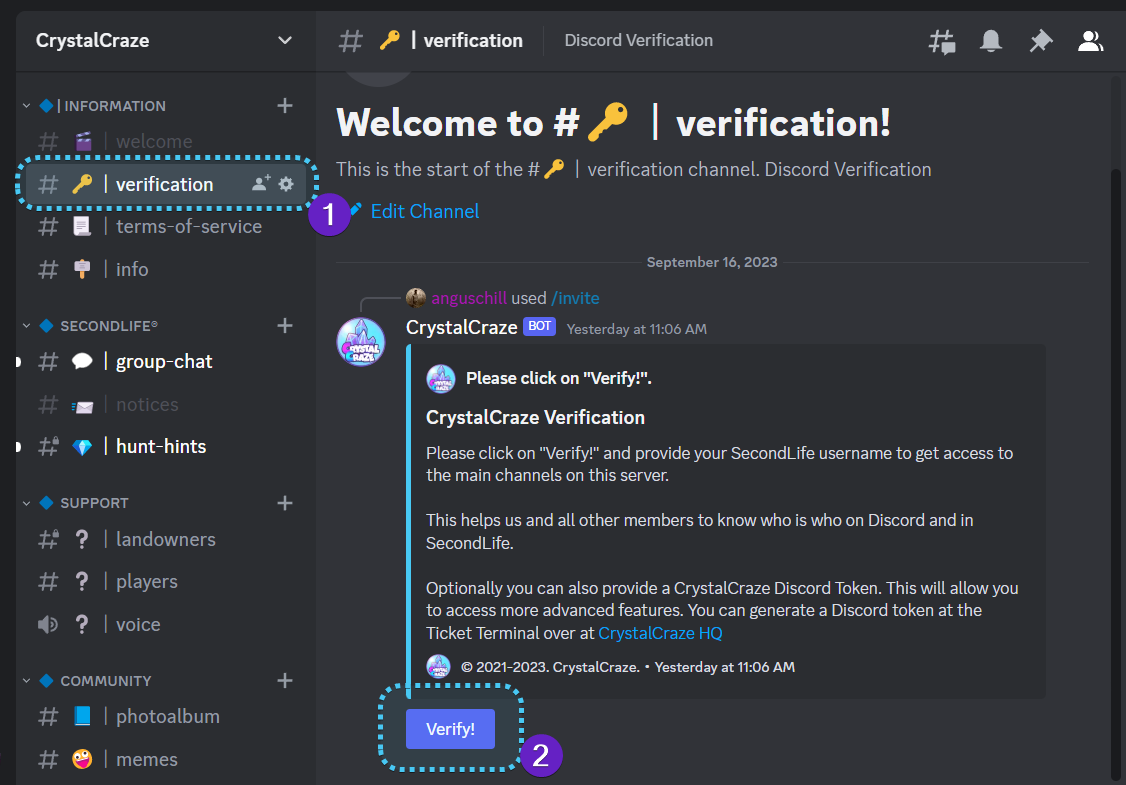Open the players support channel
Viewport: 1126px width, 785px height.
point(165,582)
